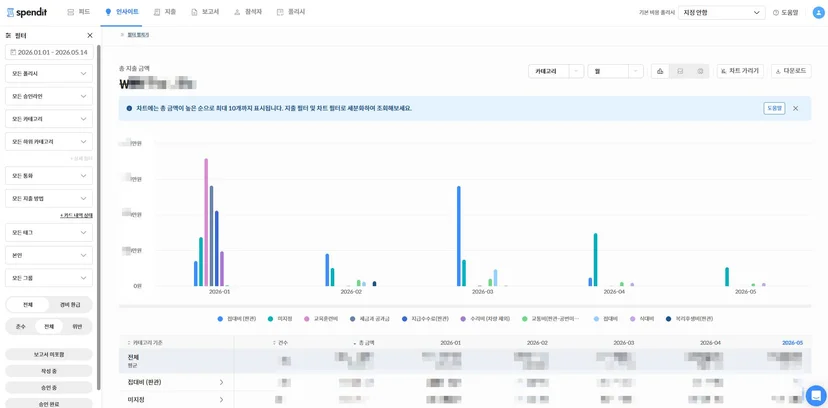Image resolution: width=828 pixels, height=408 pixels.
Task: Expand the 미지정 table row chevron
Action: click(221, 400)
